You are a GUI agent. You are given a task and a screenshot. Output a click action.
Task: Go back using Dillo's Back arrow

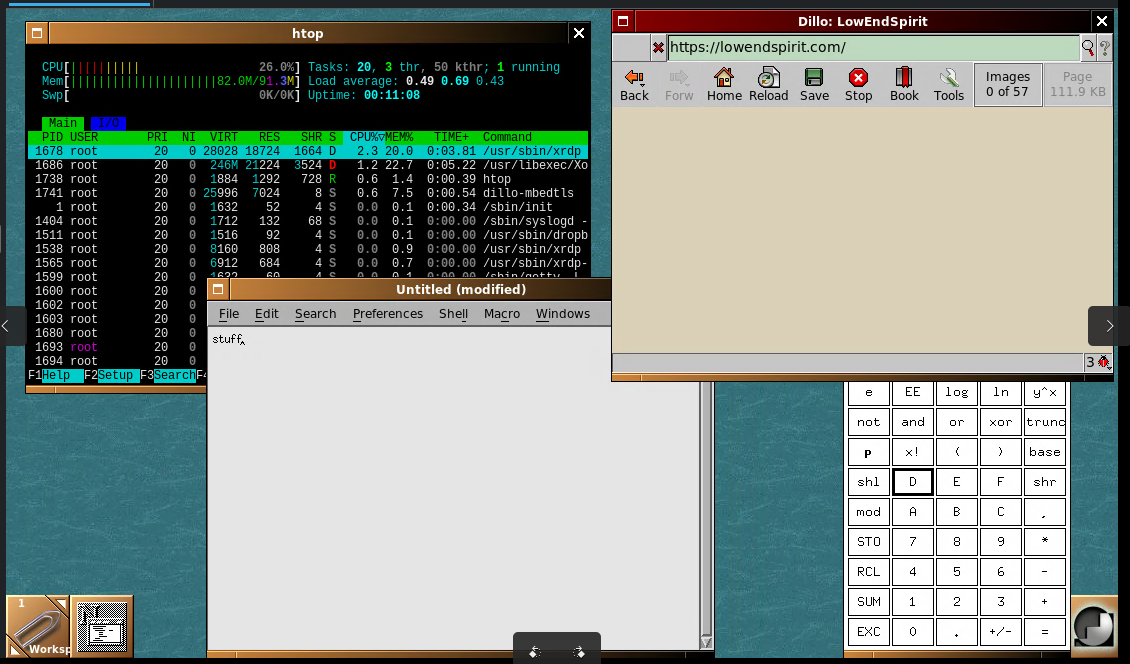click(x=634, y=84)
